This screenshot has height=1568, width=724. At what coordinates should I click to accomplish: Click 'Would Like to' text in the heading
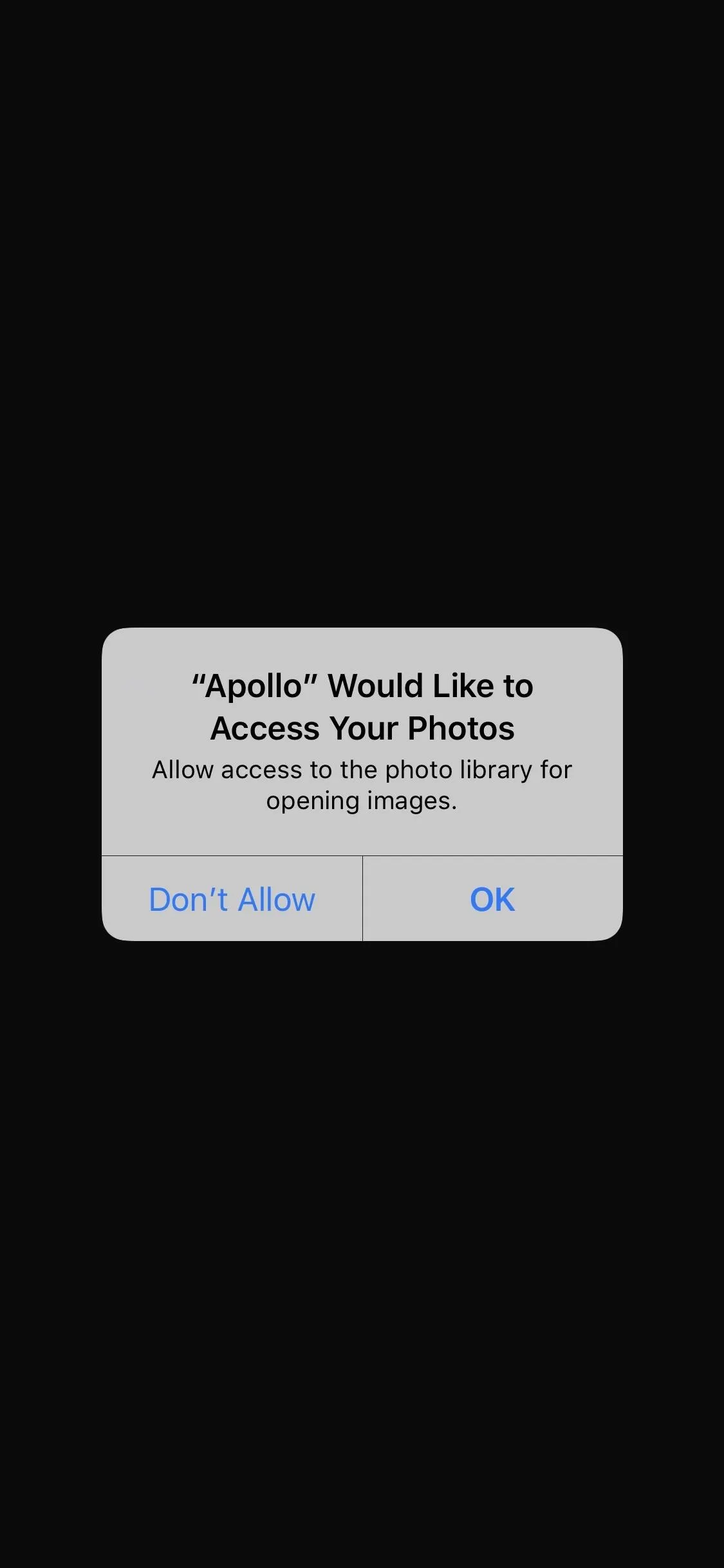click(431, 686)
